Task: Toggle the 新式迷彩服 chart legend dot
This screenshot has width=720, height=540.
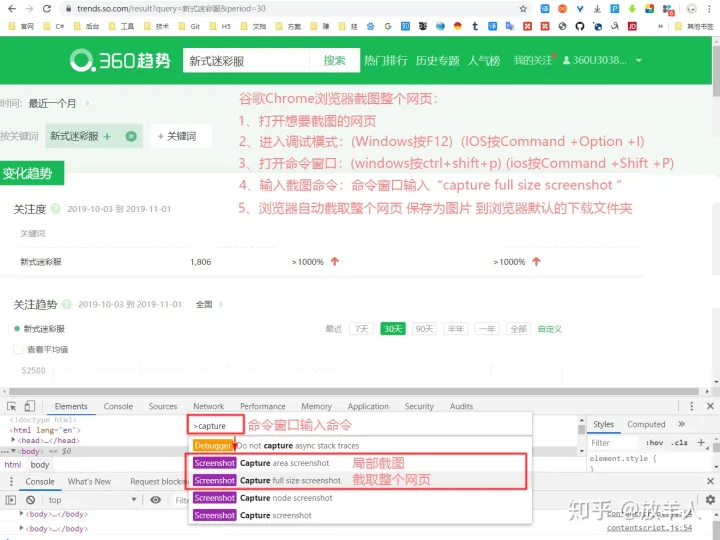Action: click(x=17, y=329)
